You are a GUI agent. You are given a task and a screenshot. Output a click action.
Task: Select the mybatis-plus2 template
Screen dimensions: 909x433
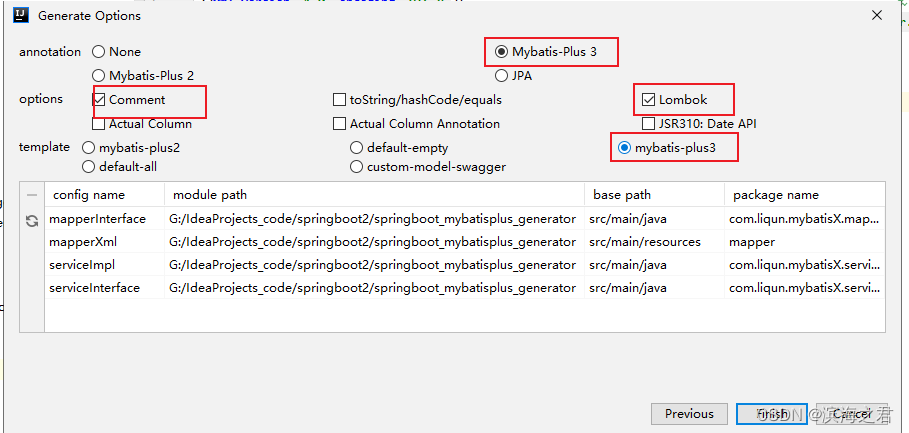(89, 148)
